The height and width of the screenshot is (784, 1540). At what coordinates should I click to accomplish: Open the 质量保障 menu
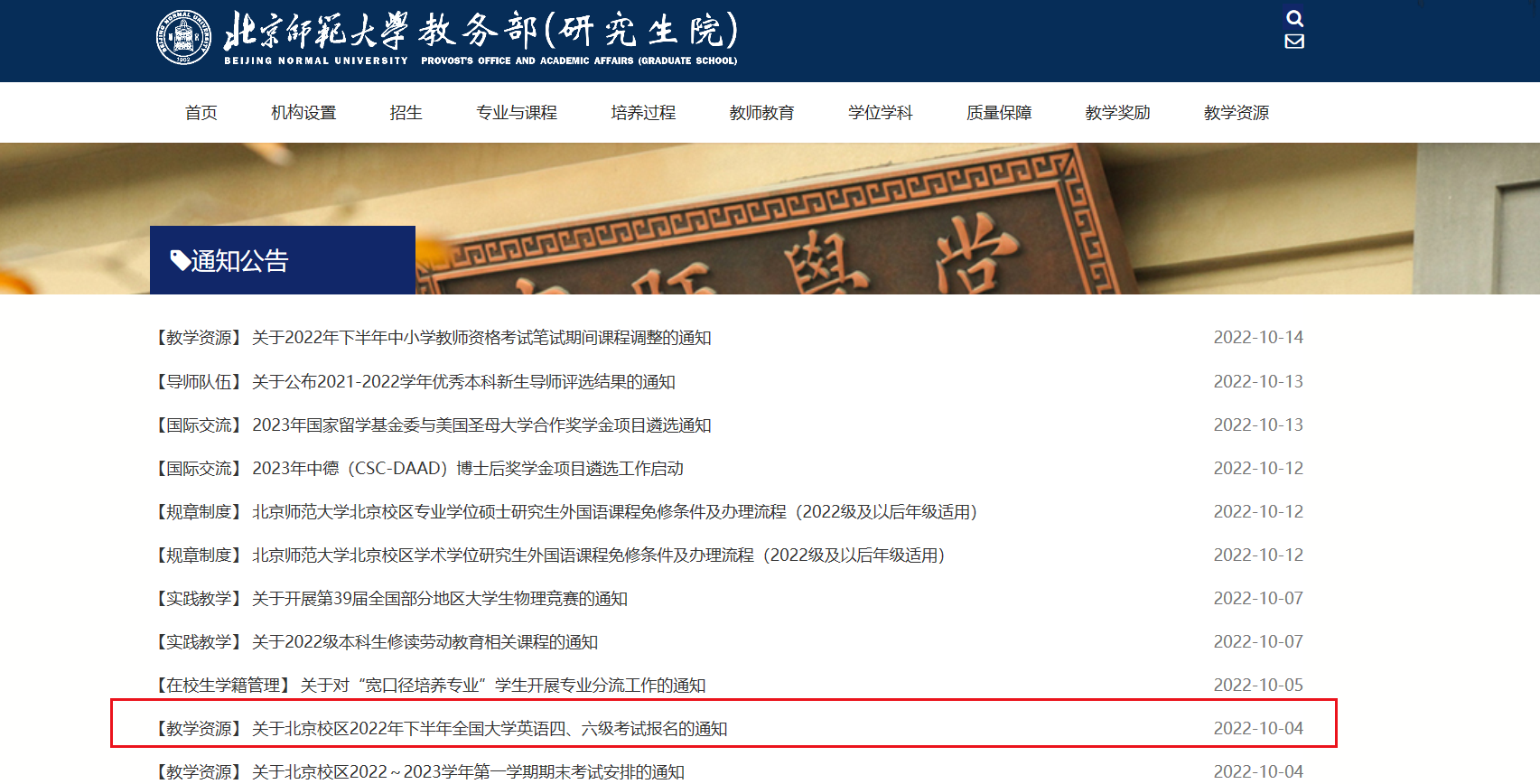click(x=999, y=113)
